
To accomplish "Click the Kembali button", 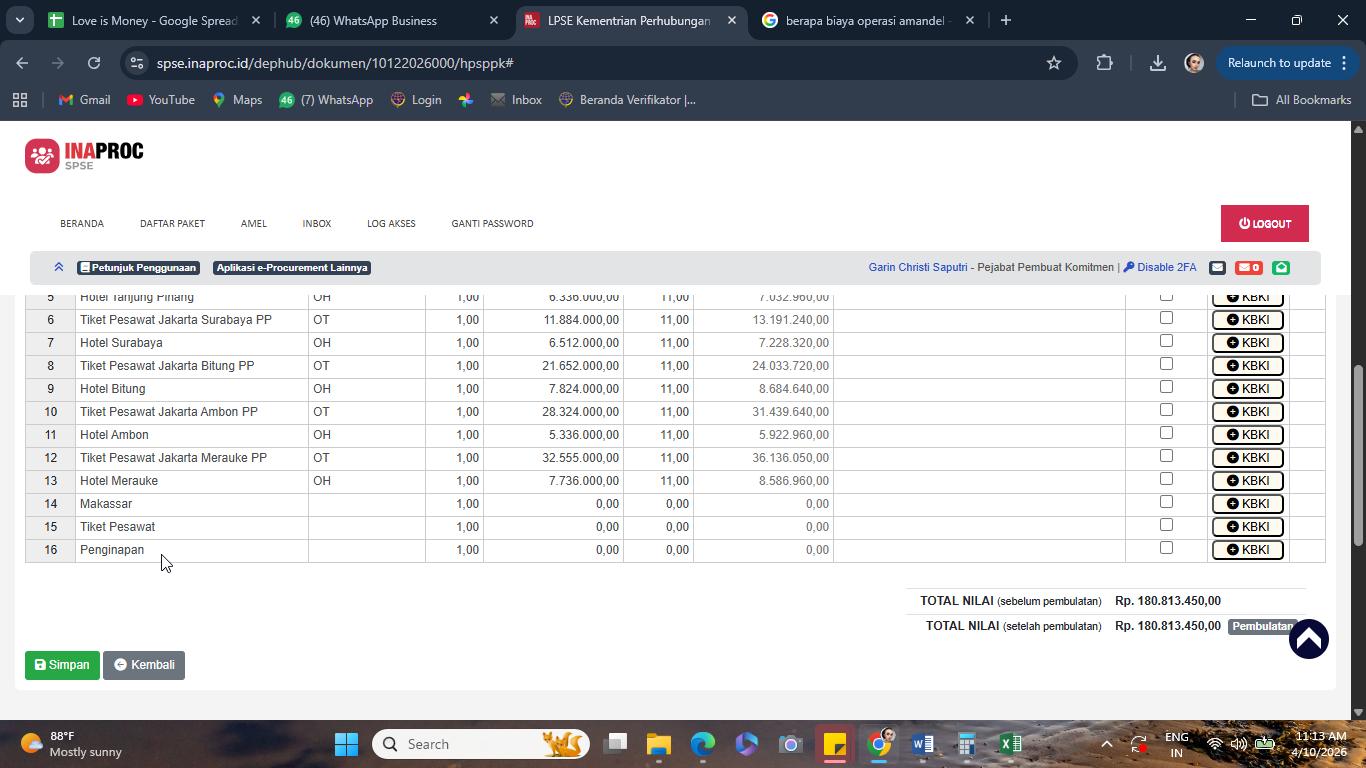I will (144, 665).
